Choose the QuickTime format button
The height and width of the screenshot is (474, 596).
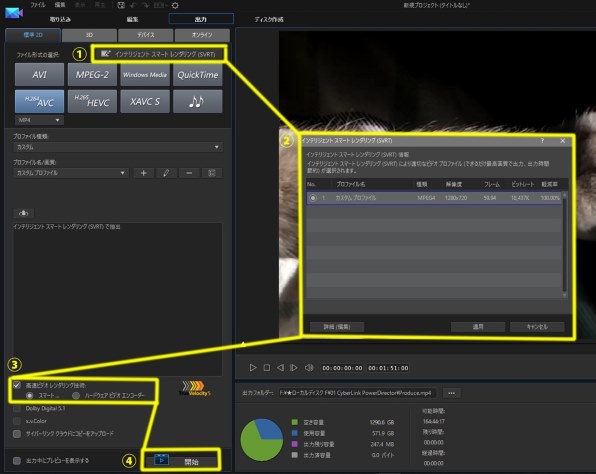coord(198,75)
